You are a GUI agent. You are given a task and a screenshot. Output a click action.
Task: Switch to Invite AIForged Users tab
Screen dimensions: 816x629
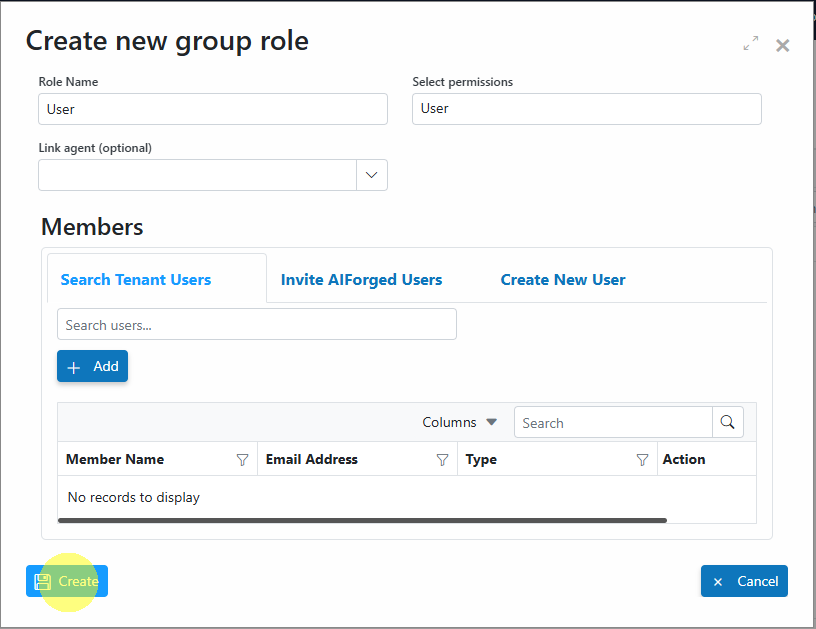[x=361, y=279]
